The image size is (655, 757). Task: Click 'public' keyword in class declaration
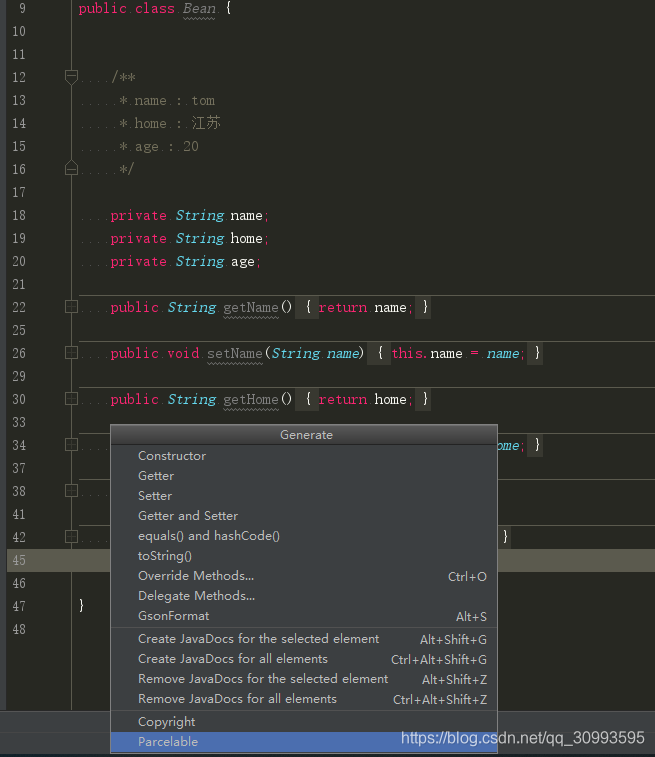[x=102, y=9]
